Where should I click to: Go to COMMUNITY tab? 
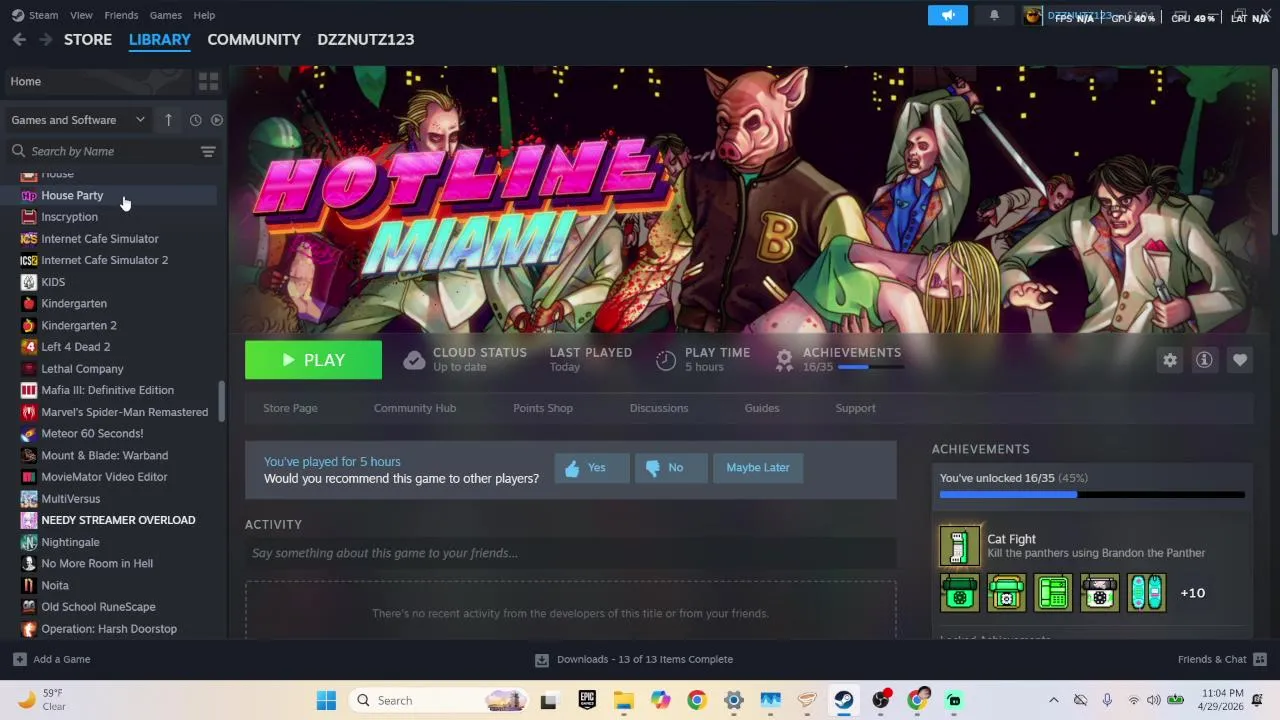254,39
